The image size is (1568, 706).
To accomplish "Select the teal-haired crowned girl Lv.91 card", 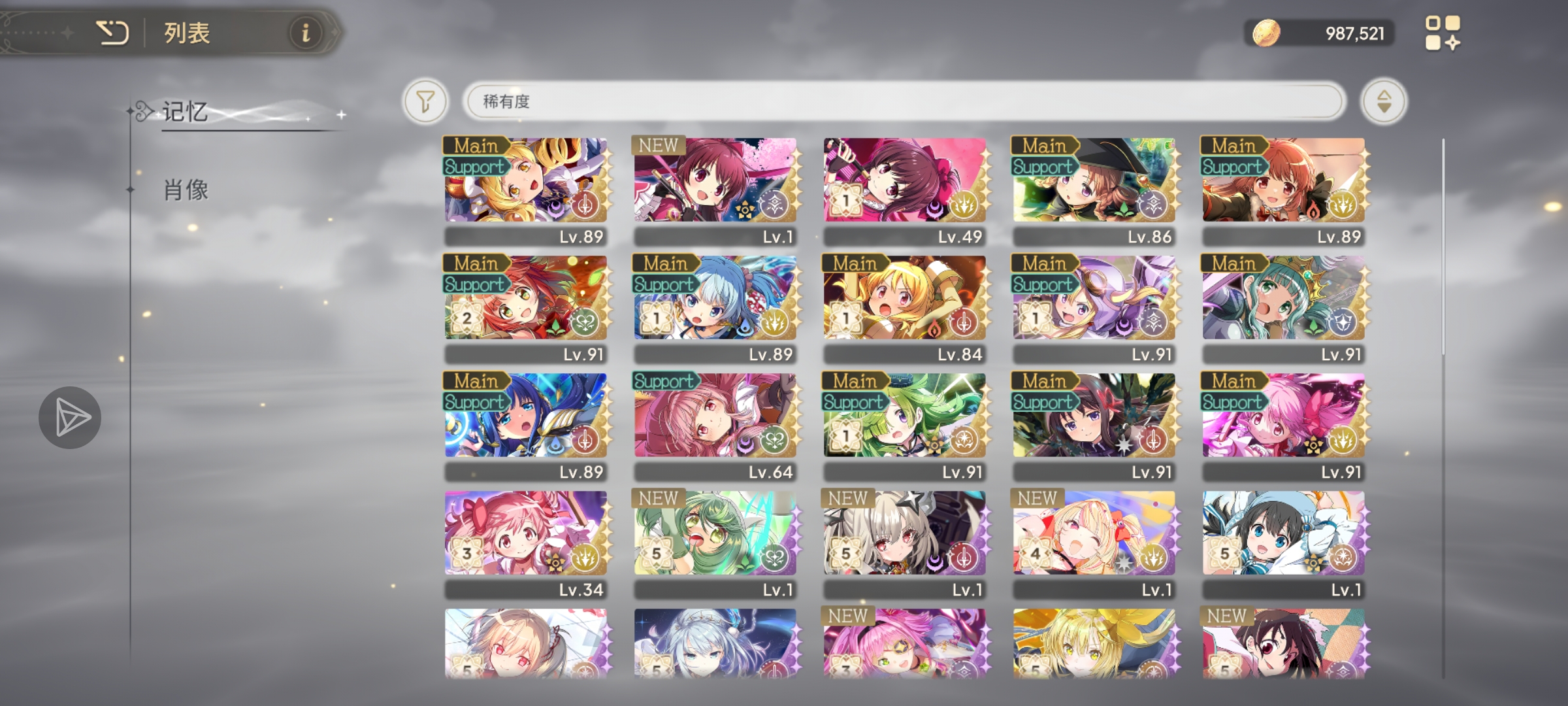I will point(1284,309).
